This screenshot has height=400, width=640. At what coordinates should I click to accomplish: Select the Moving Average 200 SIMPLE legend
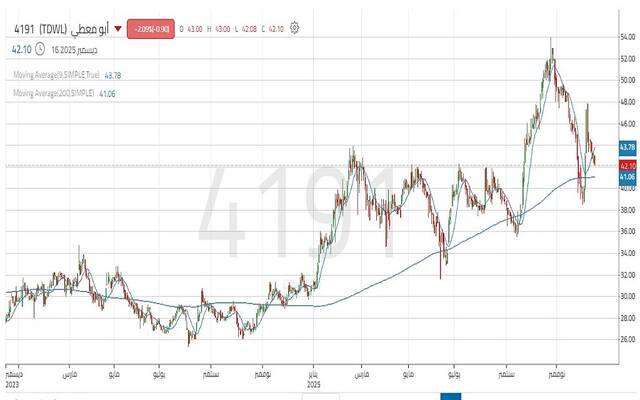53,93
